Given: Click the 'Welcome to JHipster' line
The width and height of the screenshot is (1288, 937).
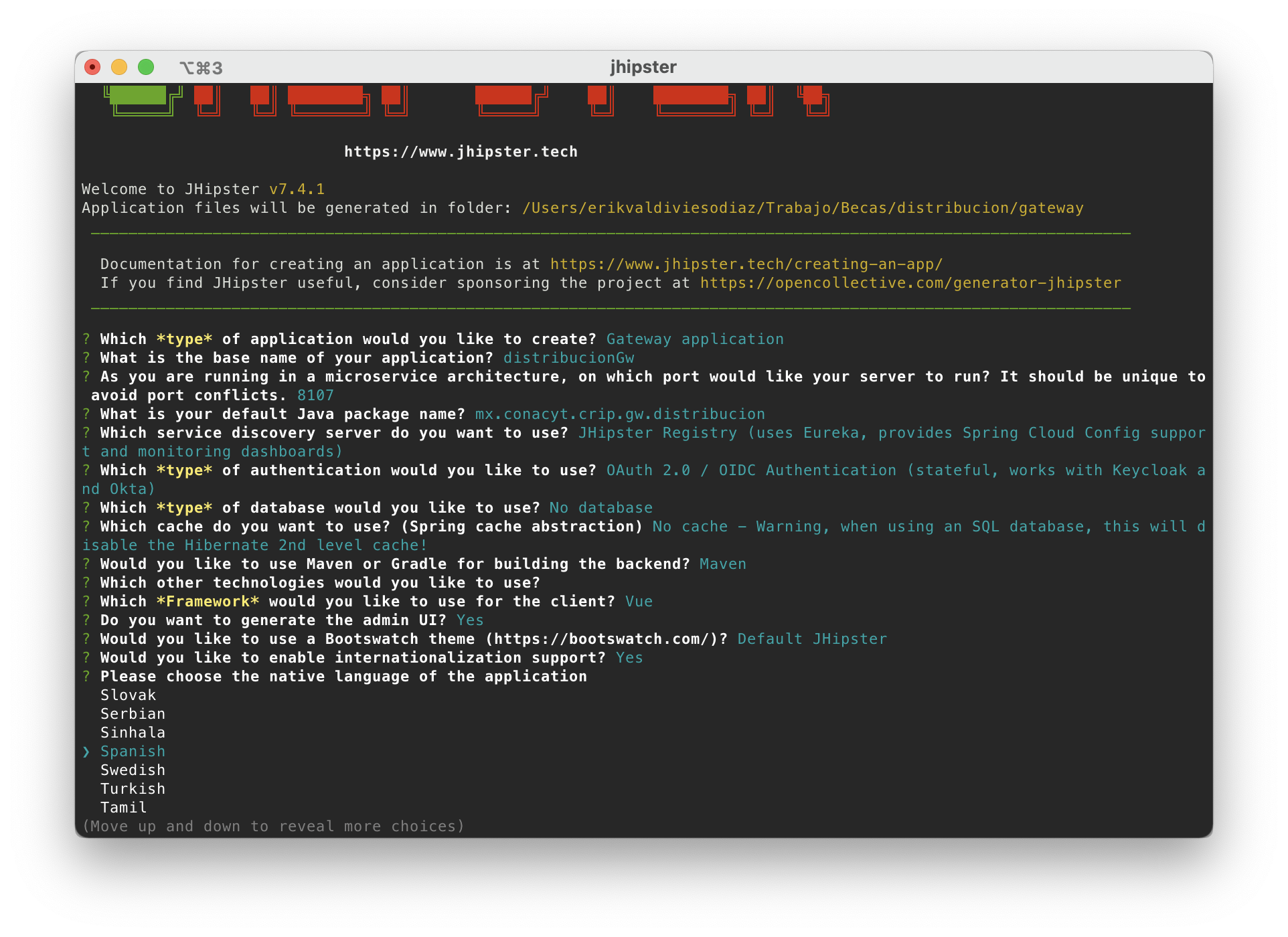Looking at the screenshot, I should point(203,189).
